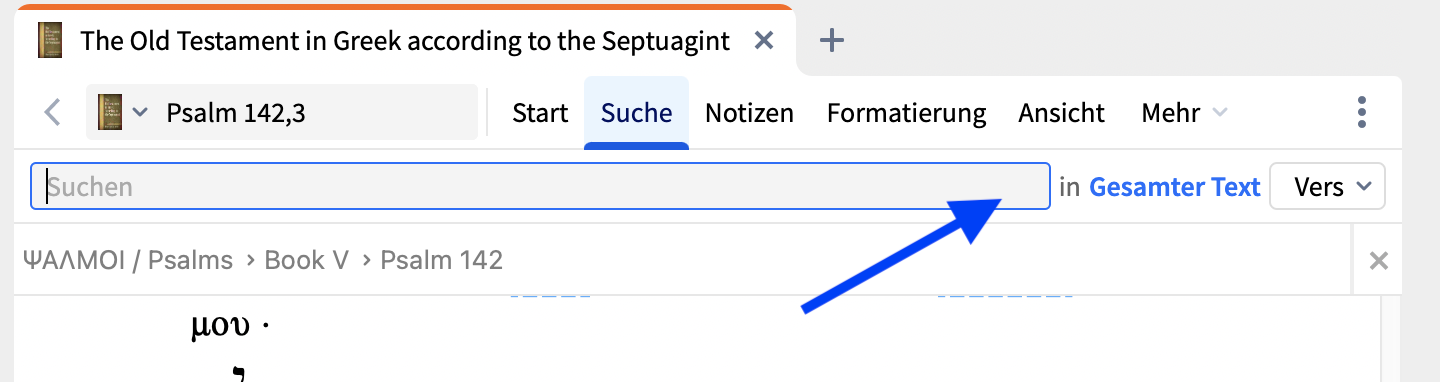Open the Formatierung tab
This screenshot has height=382, width=1440.
coord(906,113)
